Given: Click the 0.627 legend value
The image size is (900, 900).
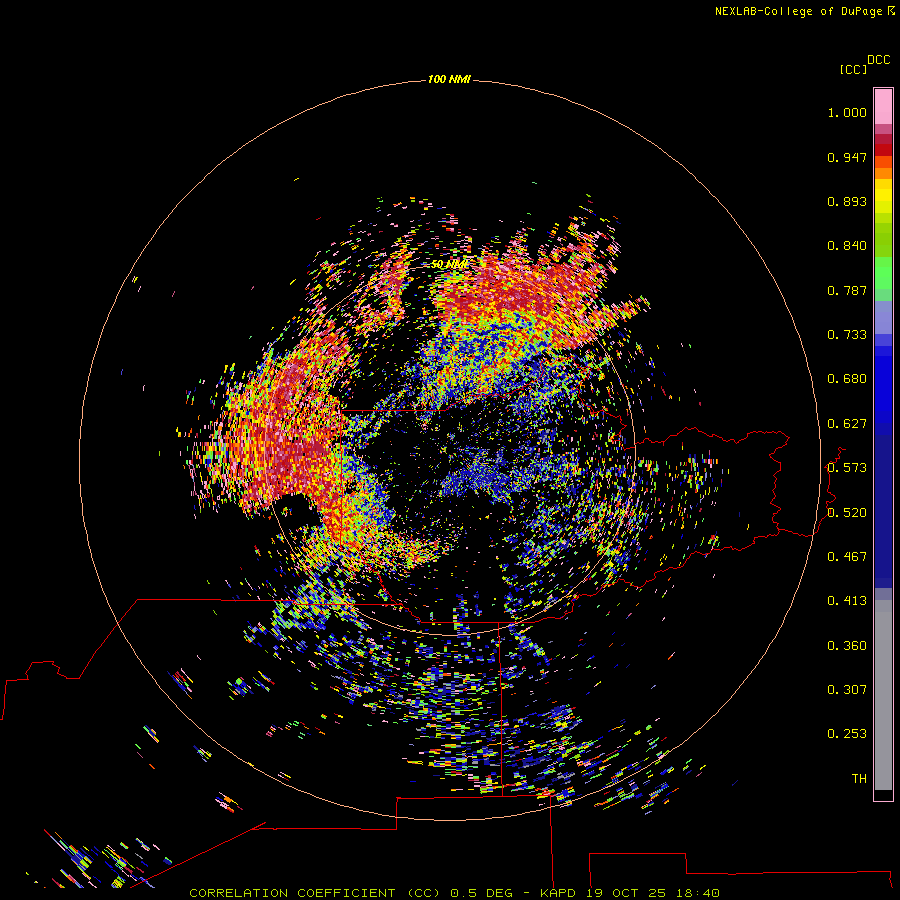Looking at the screenshot, I should click(847, 424).
